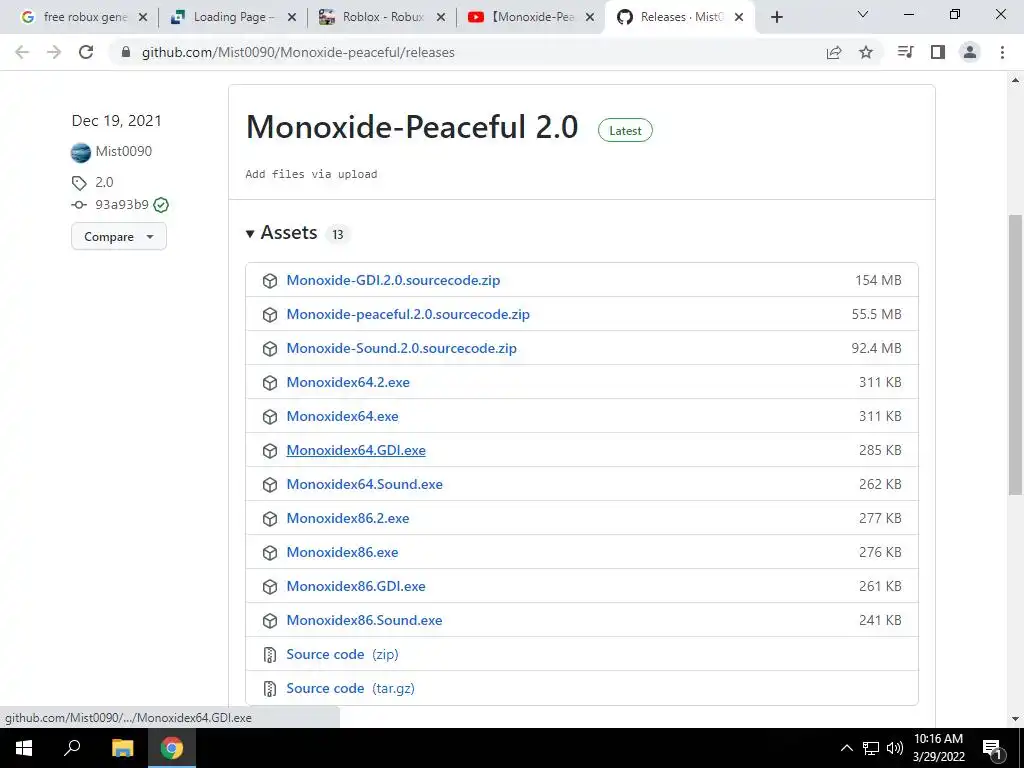This screenshot has width=1024, height=768.
Task: Open the tab search chevron in Chrome title bar
Action: coord(863,14)
